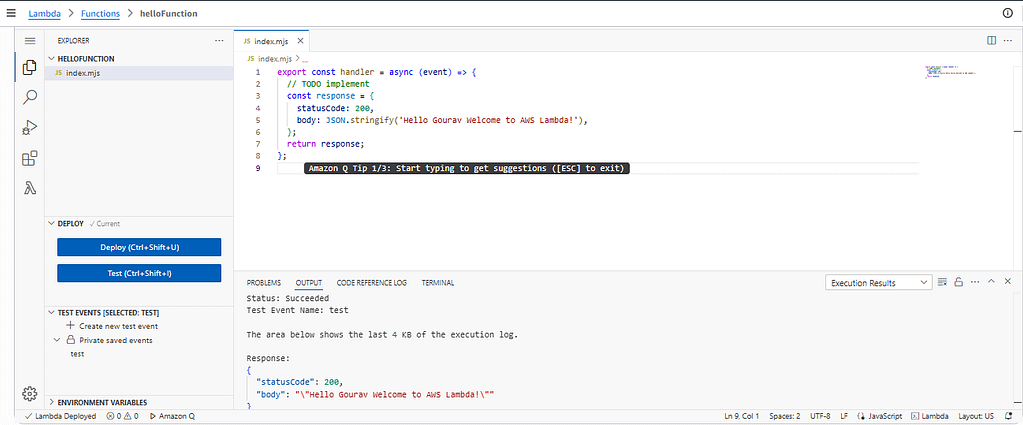Open the Search view icon
This screenshot has width=1023, height=425.
[x=30, y=98]
